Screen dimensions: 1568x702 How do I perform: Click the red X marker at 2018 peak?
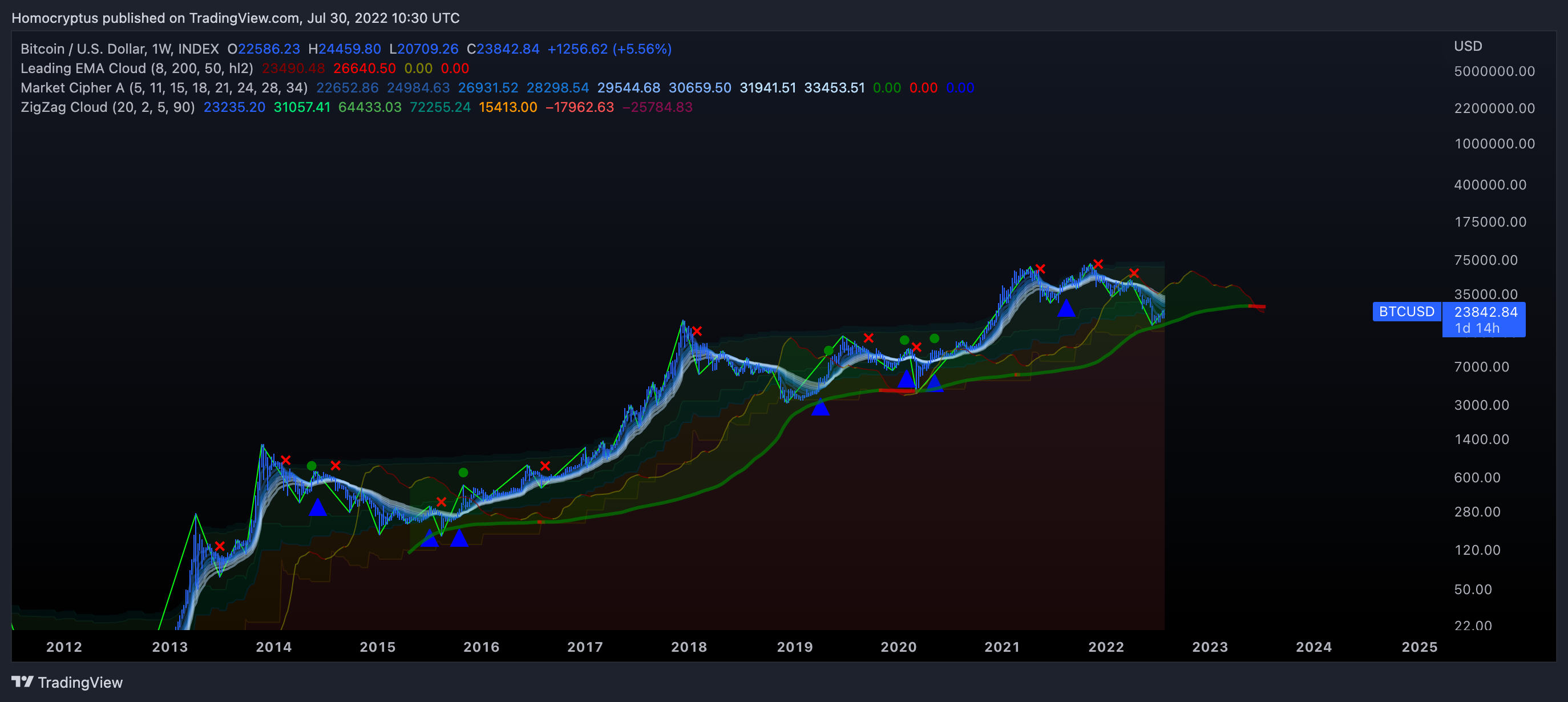pos(697,331)
